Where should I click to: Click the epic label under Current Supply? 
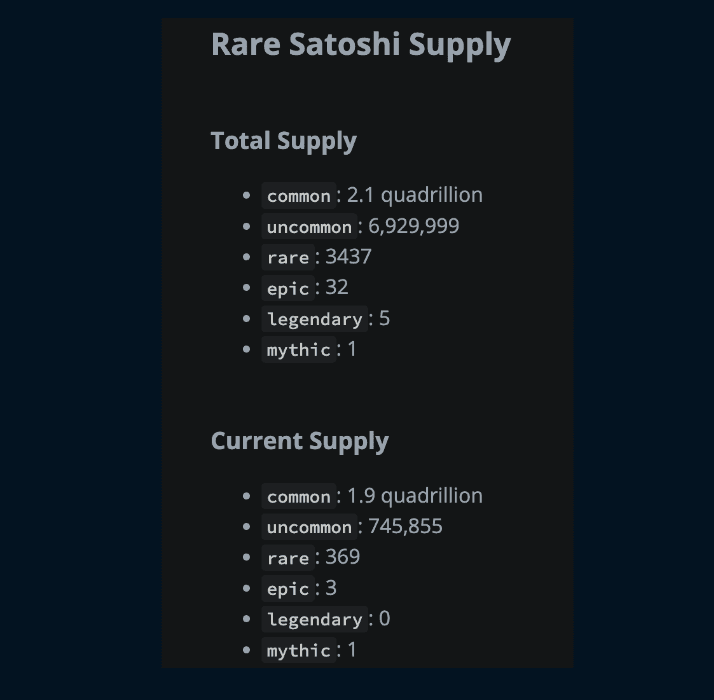pos(288,589)
